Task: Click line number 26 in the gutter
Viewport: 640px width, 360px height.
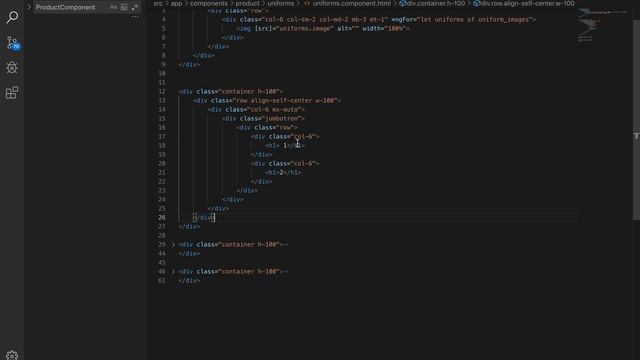Action: click(162, 218)
